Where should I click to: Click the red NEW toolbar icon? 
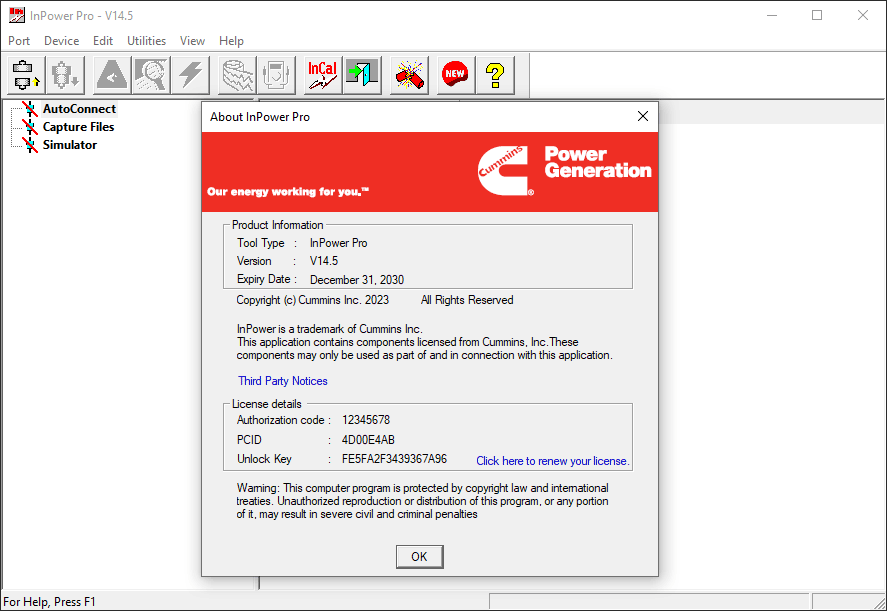454,74
